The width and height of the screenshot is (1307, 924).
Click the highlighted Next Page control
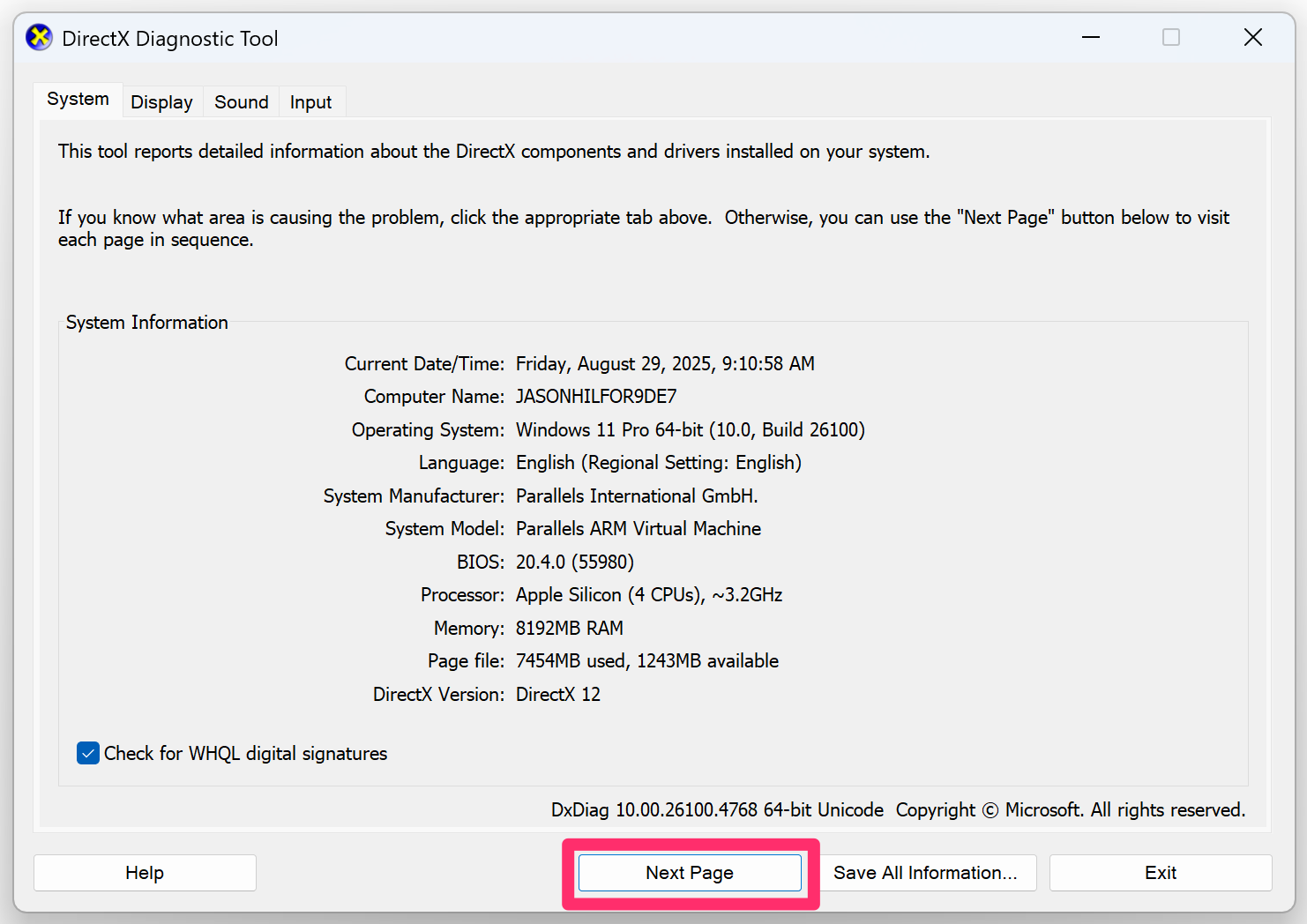coord(689,872)
